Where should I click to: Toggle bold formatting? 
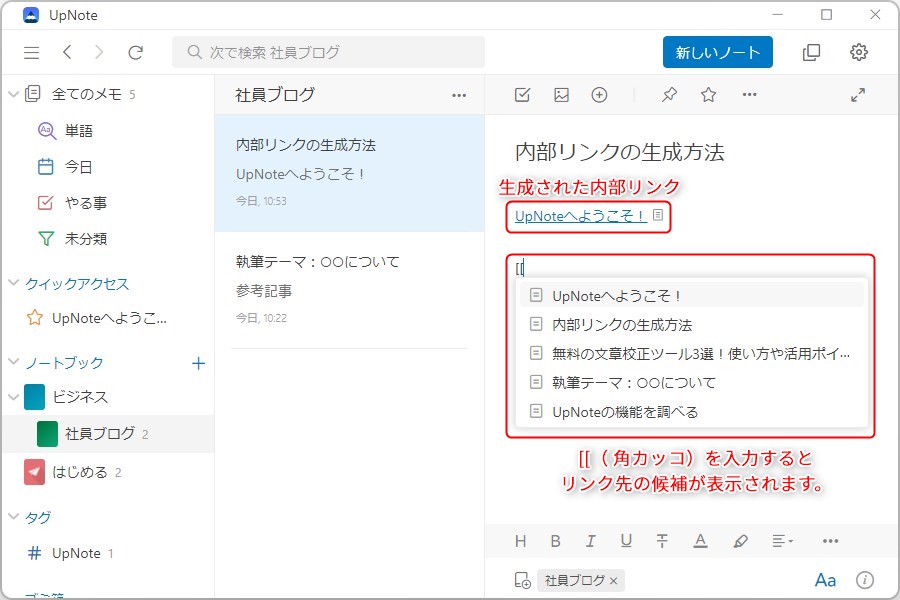556,541
